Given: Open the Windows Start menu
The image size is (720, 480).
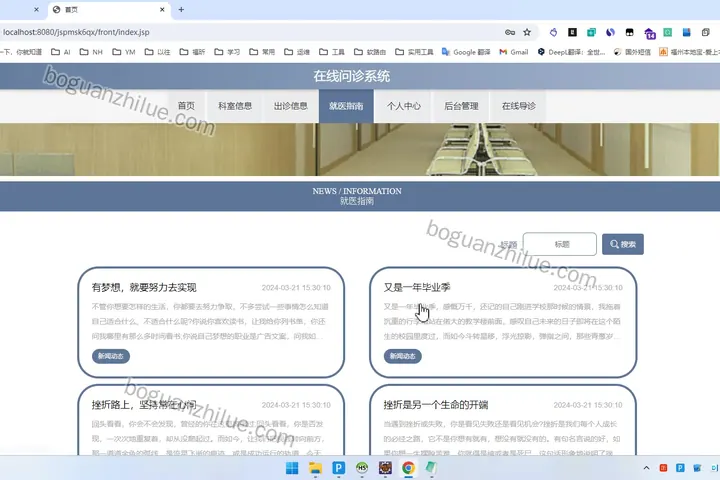Looking at the screenshot, I should pyautogui.click(x=292, y=468).
